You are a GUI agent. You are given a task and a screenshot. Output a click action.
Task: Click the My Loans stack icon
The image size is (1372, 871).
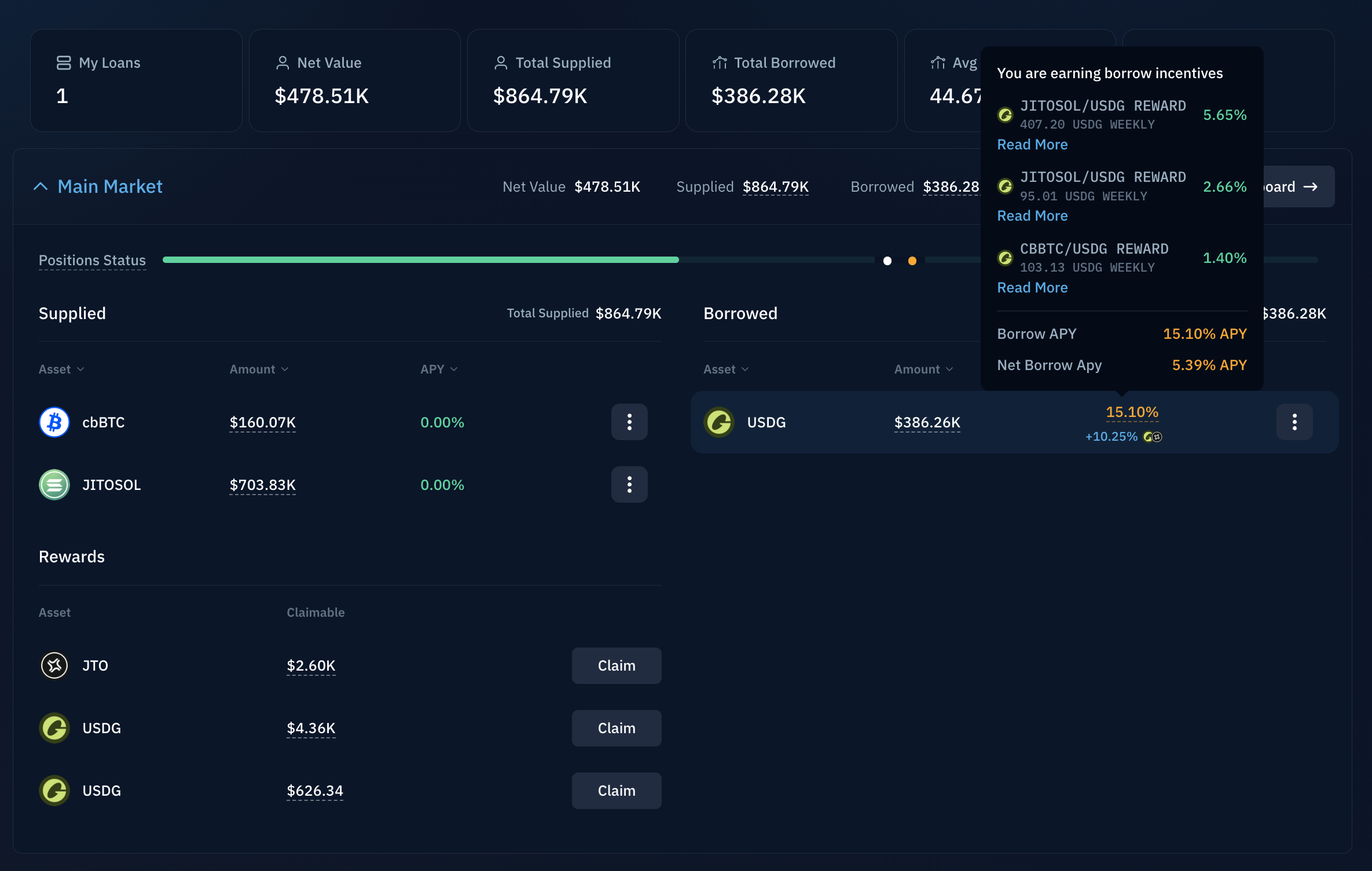pos(63,63)
